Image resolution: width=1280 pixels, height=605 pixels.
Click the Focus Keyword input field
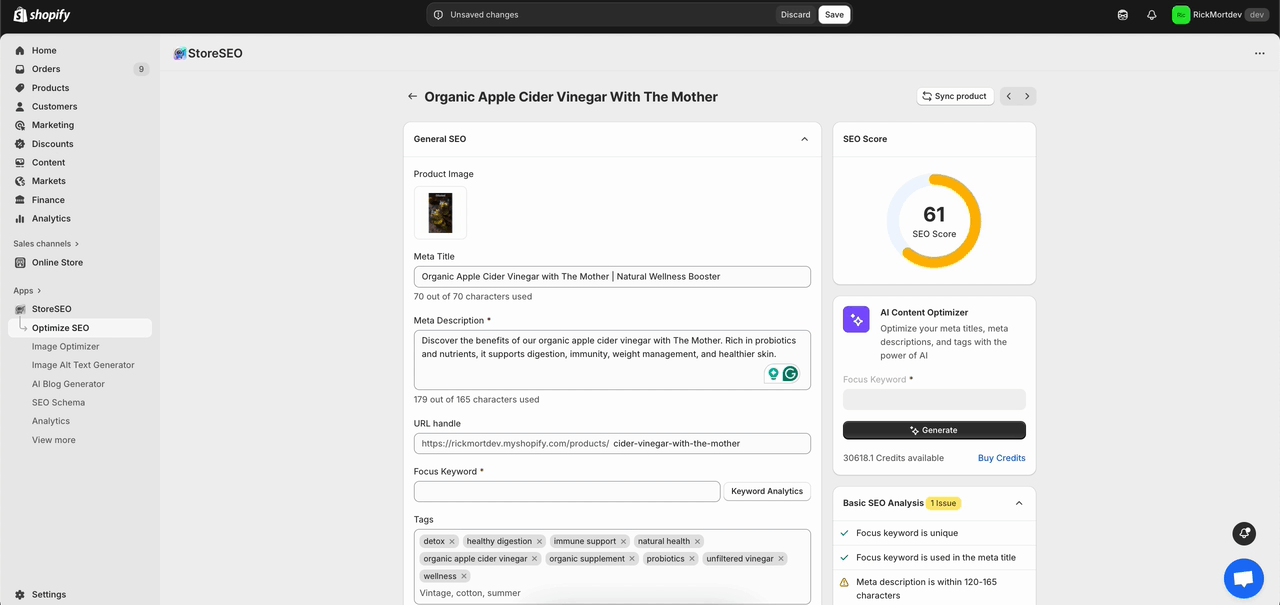click(567, 491)
